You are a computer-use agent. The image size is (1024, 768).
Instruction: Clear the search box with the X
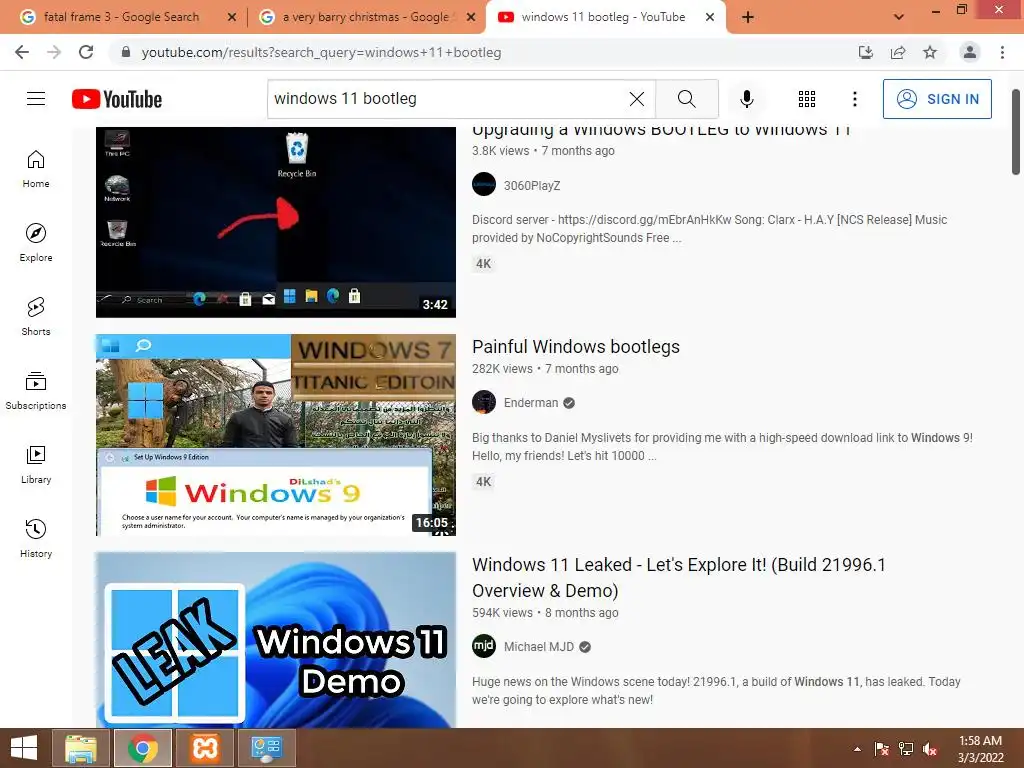(x=637, y=99)
